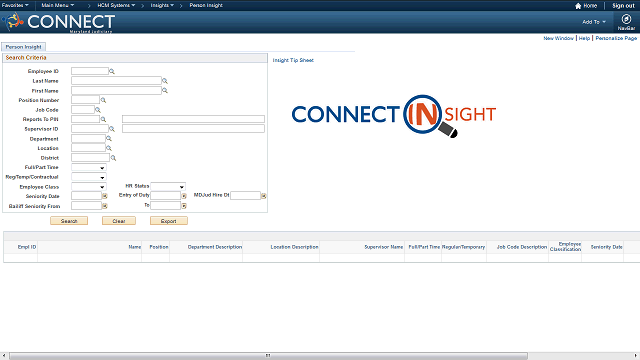Image resolution: width=640 pixels, height=360 pixels.
Task: Focus the Job Code input field
Action: point(83,110)
